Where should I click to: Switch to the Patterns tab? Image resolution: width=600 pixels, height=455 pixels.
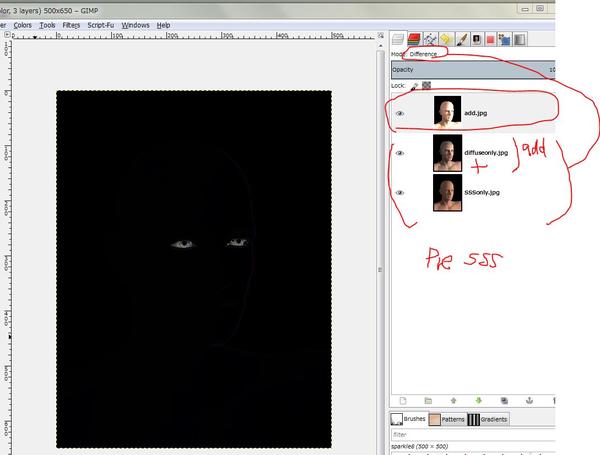[x=447, y=419]
